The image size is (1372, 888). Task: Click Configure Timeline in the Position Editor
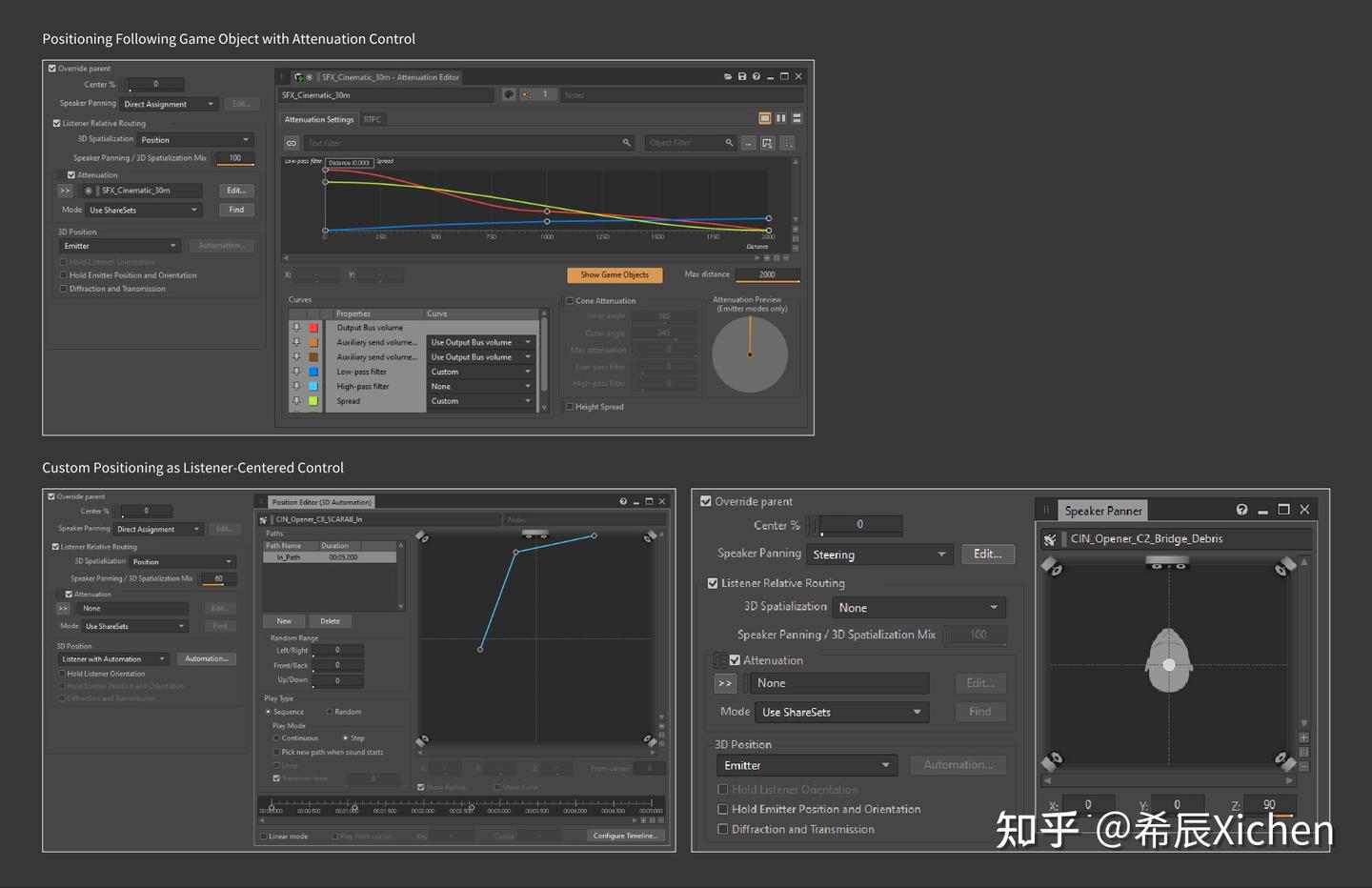tap(625, 836)
